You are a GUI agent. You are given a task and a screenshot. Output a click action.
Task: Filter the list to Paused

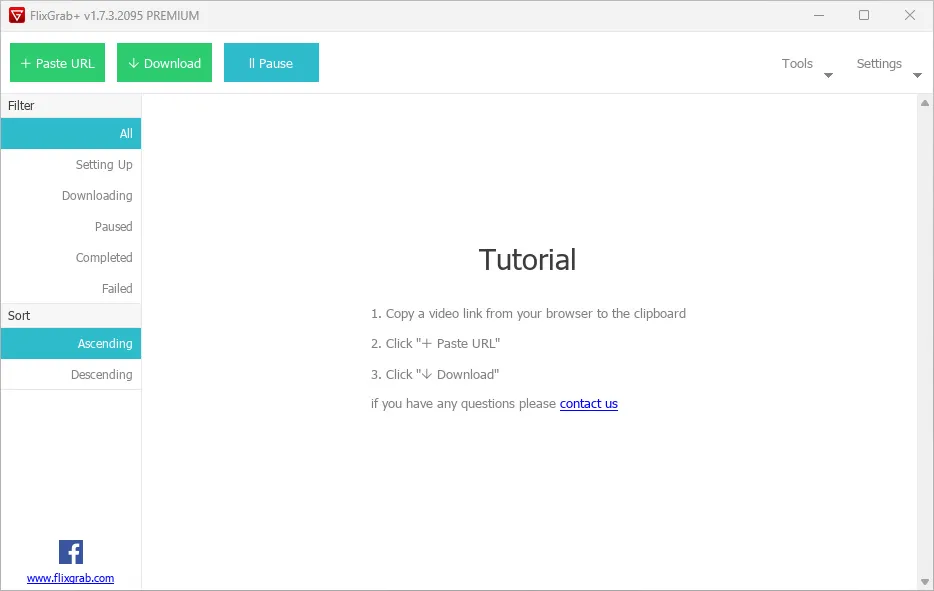[x=71, y=226]
